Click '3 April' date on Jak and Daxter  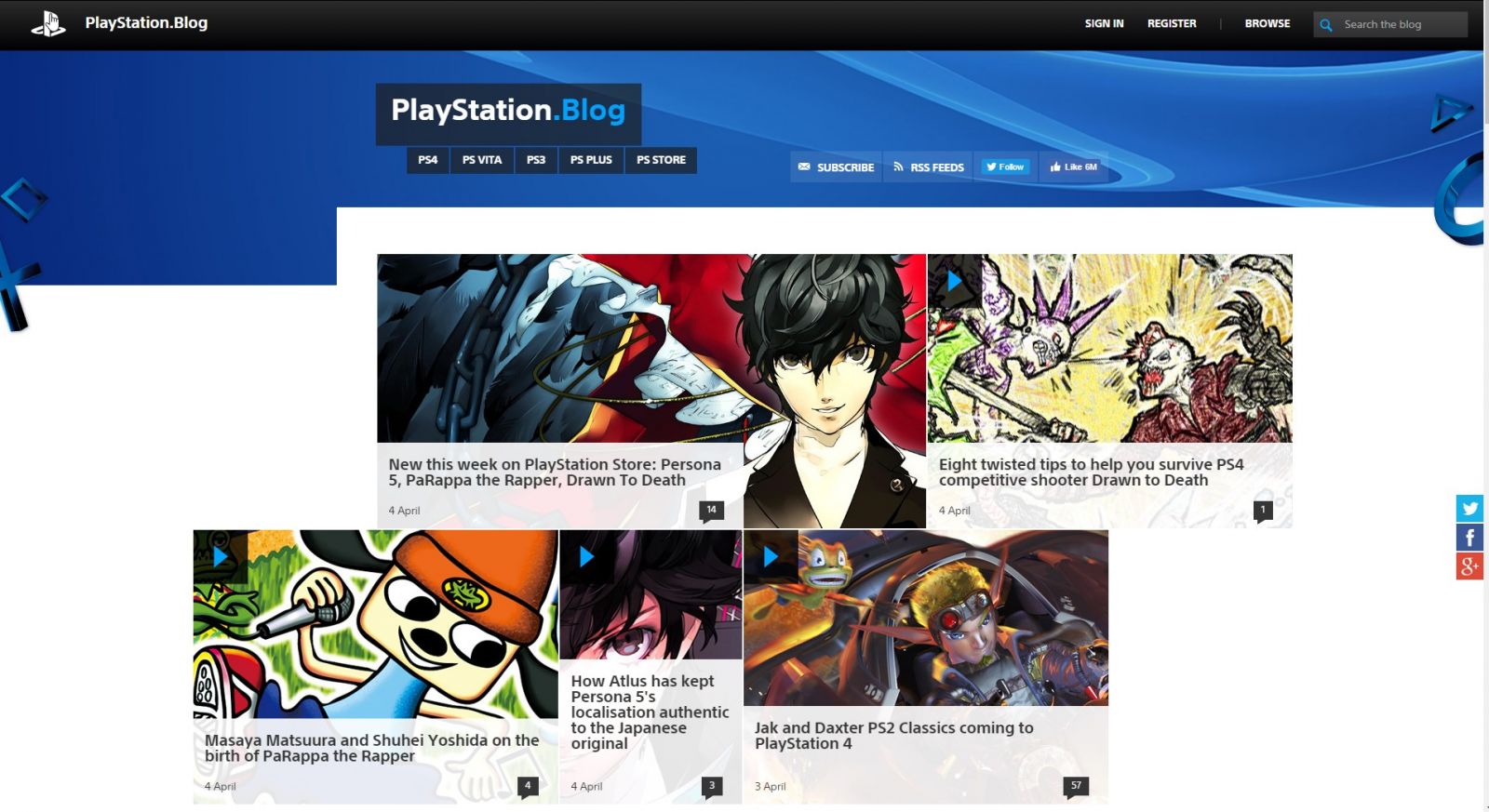coord(771,787)
